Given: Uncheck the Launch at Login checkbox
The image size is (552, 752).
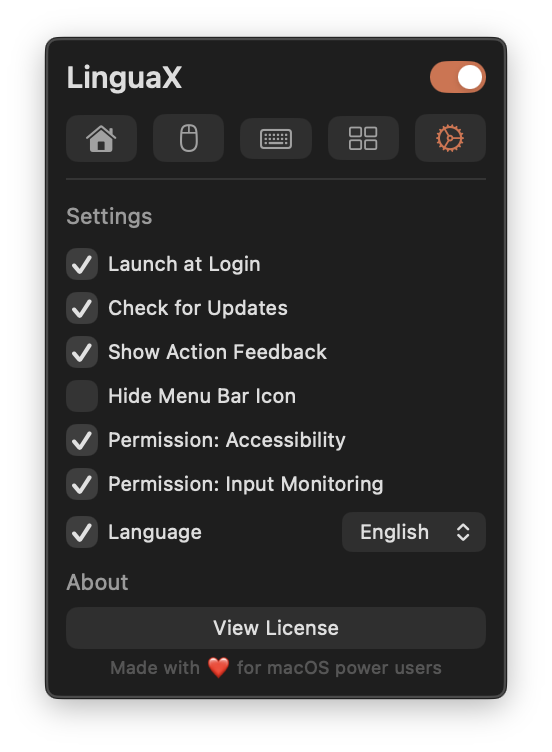Looking at the screenshot, I should click(82, 264).
